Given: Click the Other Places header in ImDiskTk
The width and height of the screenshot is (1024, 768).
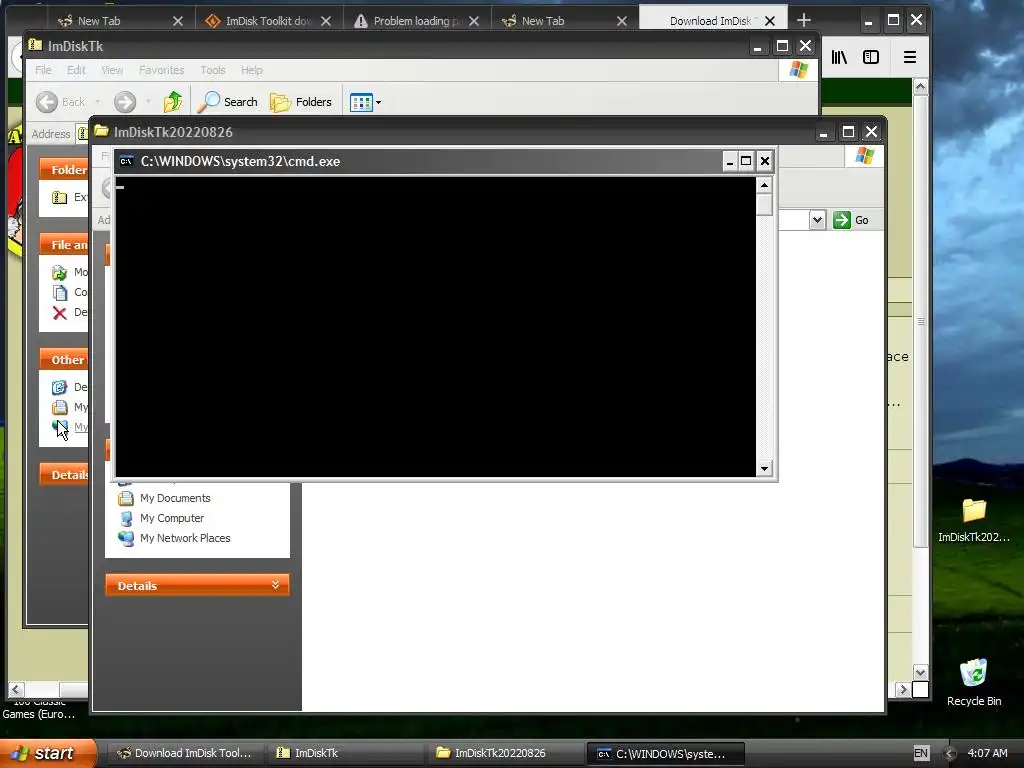Looking at the screenshot, I should tap(63, 360).
